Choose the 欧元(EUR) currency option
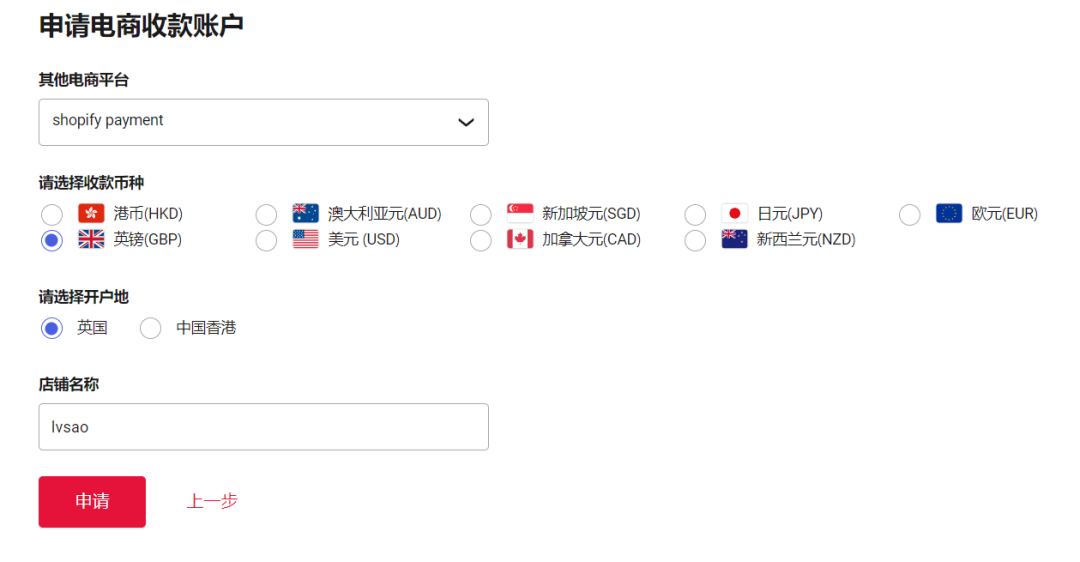The image size is (1080, 562). 910,214
